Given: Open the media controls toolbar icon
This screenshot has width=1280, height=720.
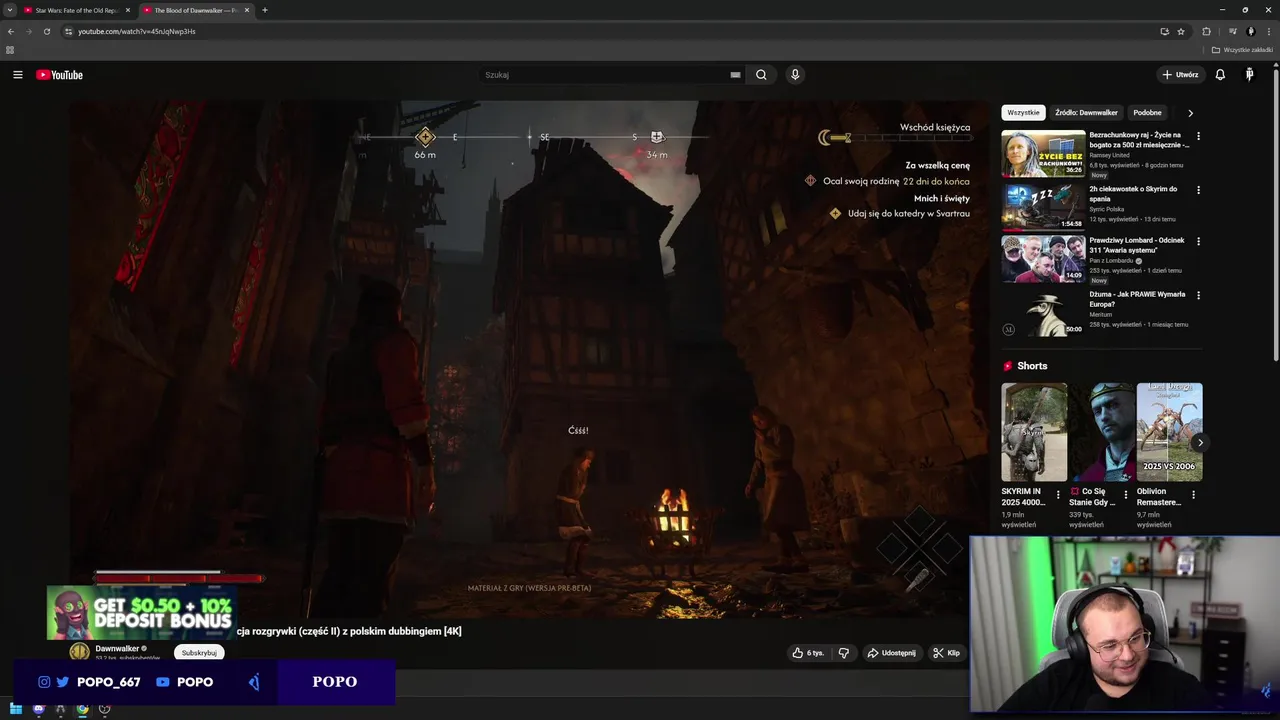Looking at the screenshot, I should click(x=1232, y=31).
